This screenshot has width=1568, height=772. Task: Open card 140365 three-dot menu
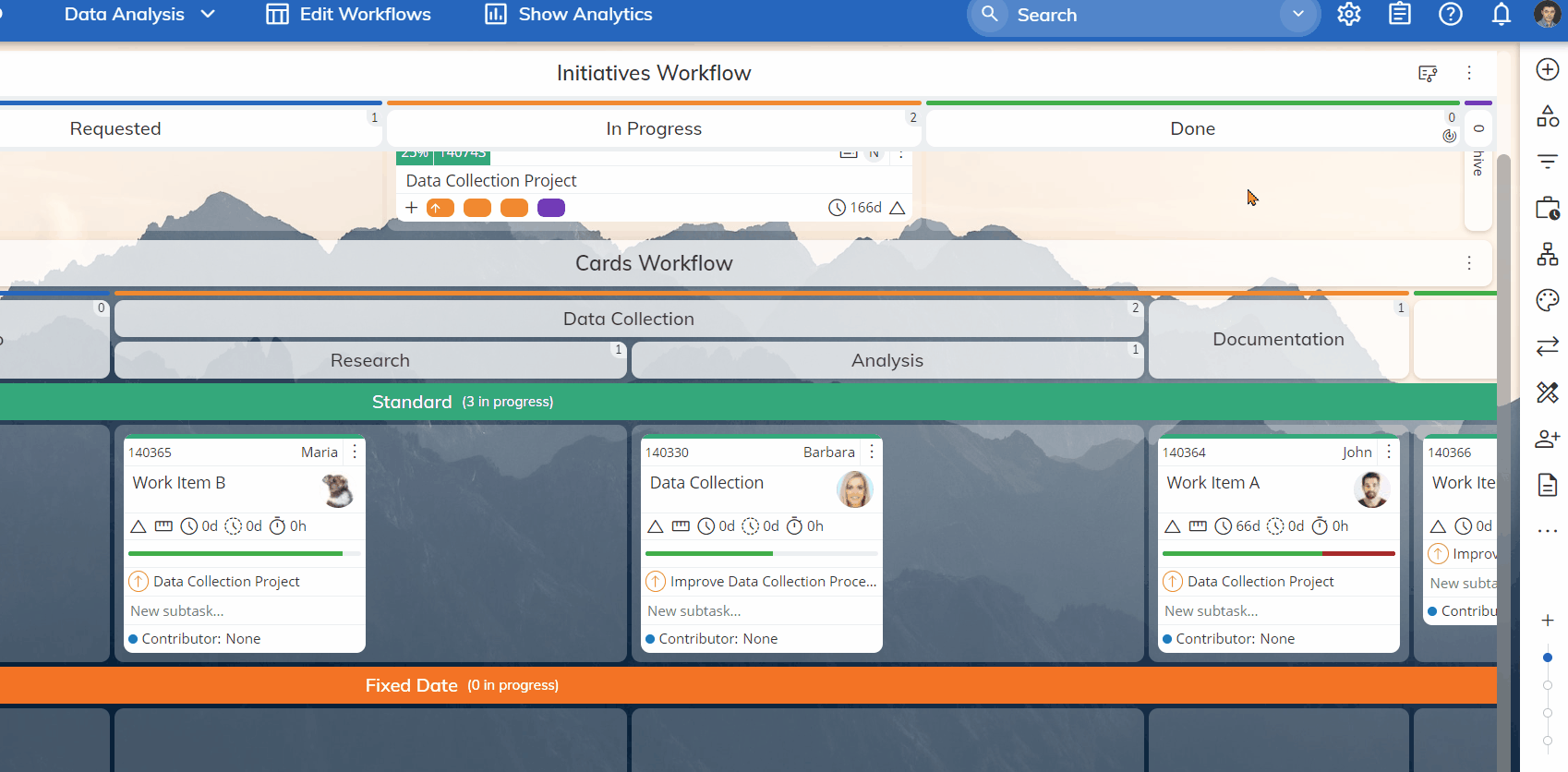(x=355, y=452)
